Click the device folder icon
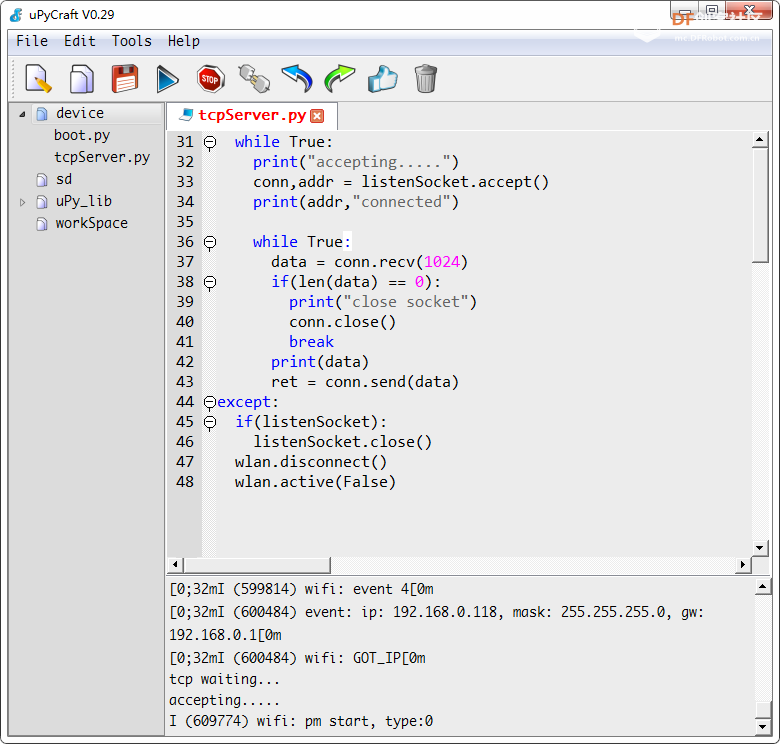Image resolution: width=780 pixels, height=744 pixels. coord(42,114)
